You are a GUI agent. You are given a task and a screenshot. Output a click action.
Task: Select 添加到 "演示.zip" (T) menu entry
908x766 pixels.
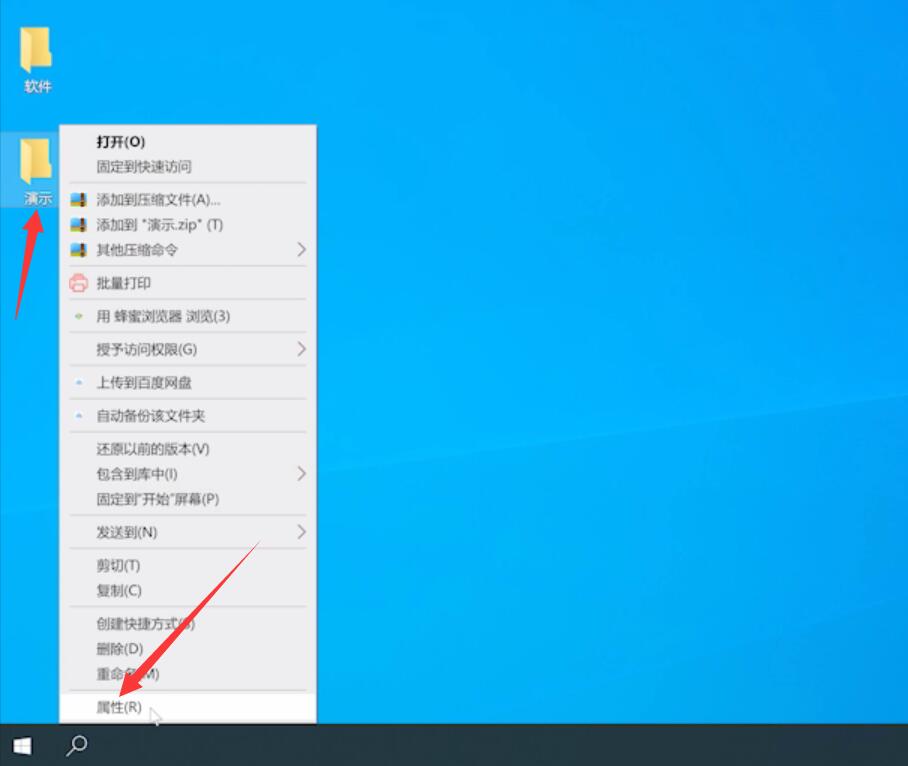pyautogui.click(x=188, y=225)
